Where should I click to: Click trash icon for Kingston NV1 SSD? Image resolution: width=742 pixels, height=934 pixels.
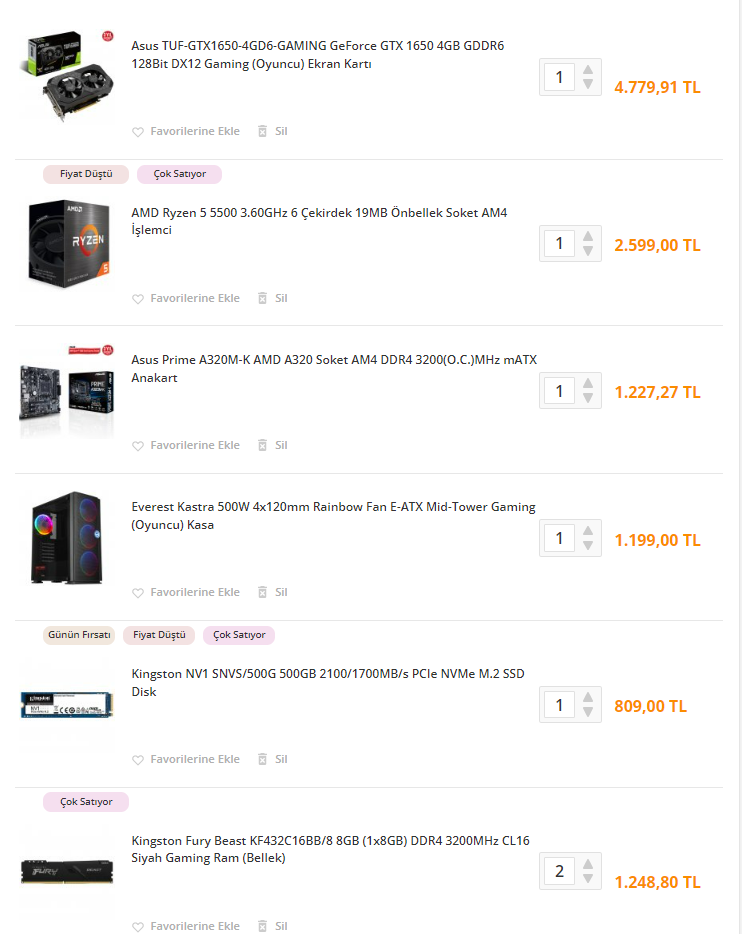click(262, 759)
